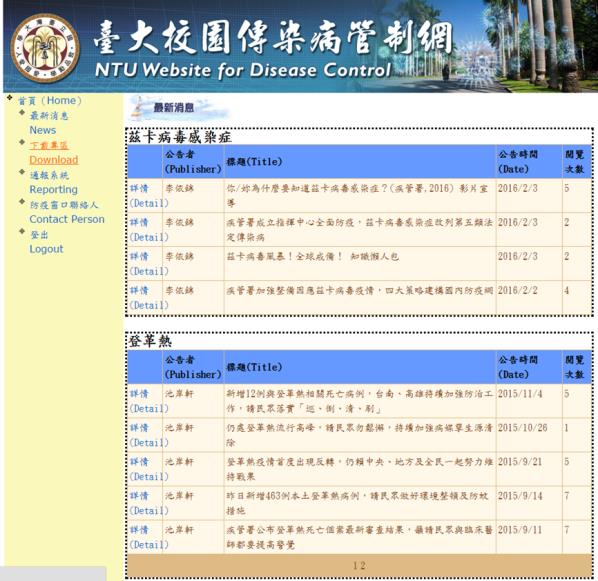Click the latest news section header icon

pos(178,108)
